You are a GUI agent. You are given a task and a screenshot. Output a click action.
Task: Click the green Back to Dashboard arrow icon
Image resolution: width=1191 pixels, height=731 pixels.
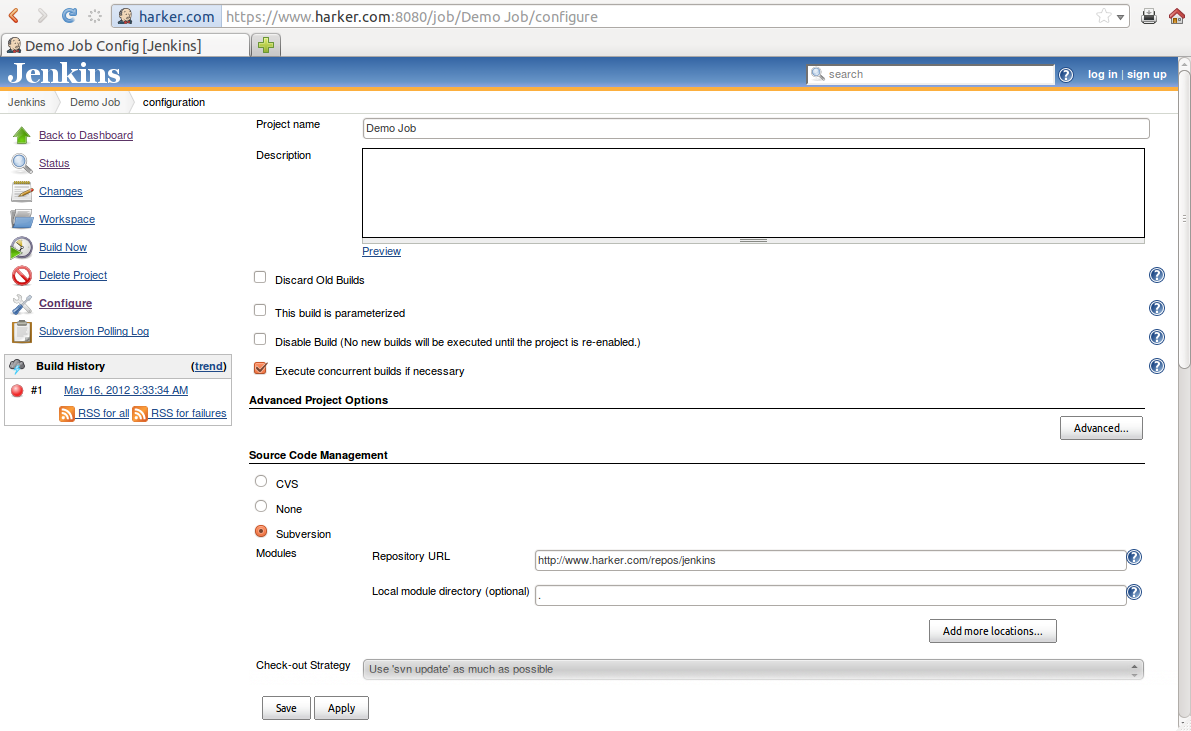[21, 135]
